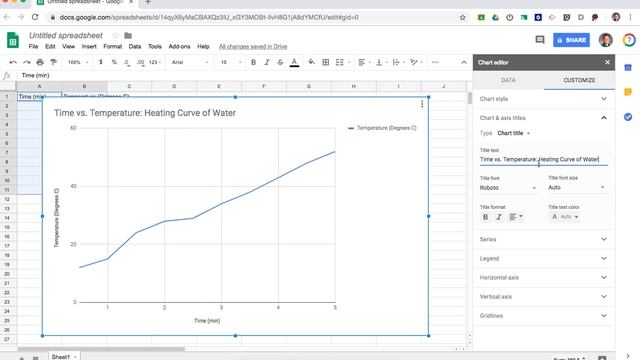Open the Insert menu
The height and width of the screenshot is (360, 640).
click(89, 47)
